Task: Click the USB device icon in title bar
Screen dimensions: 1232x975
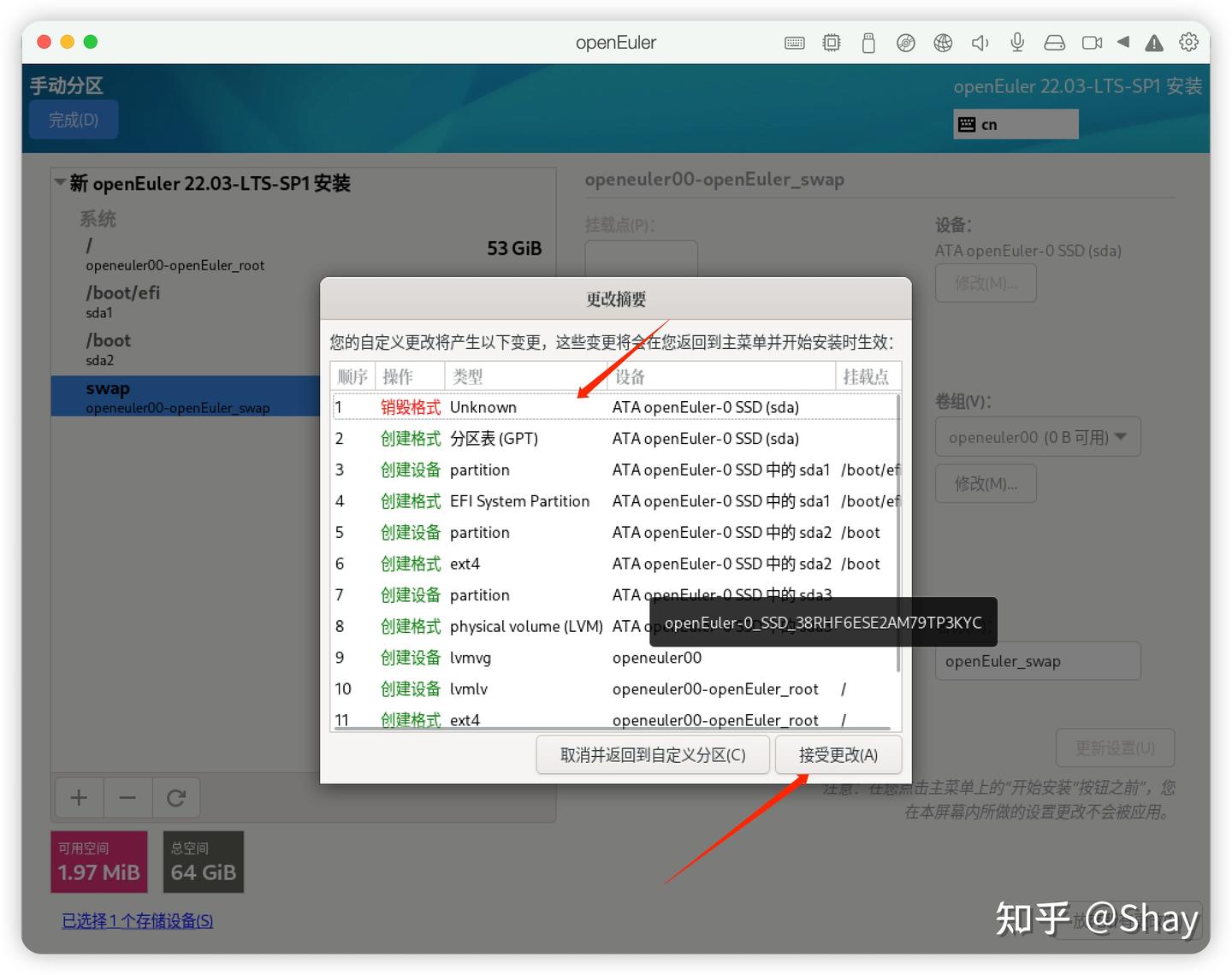Action: [868, 42]
